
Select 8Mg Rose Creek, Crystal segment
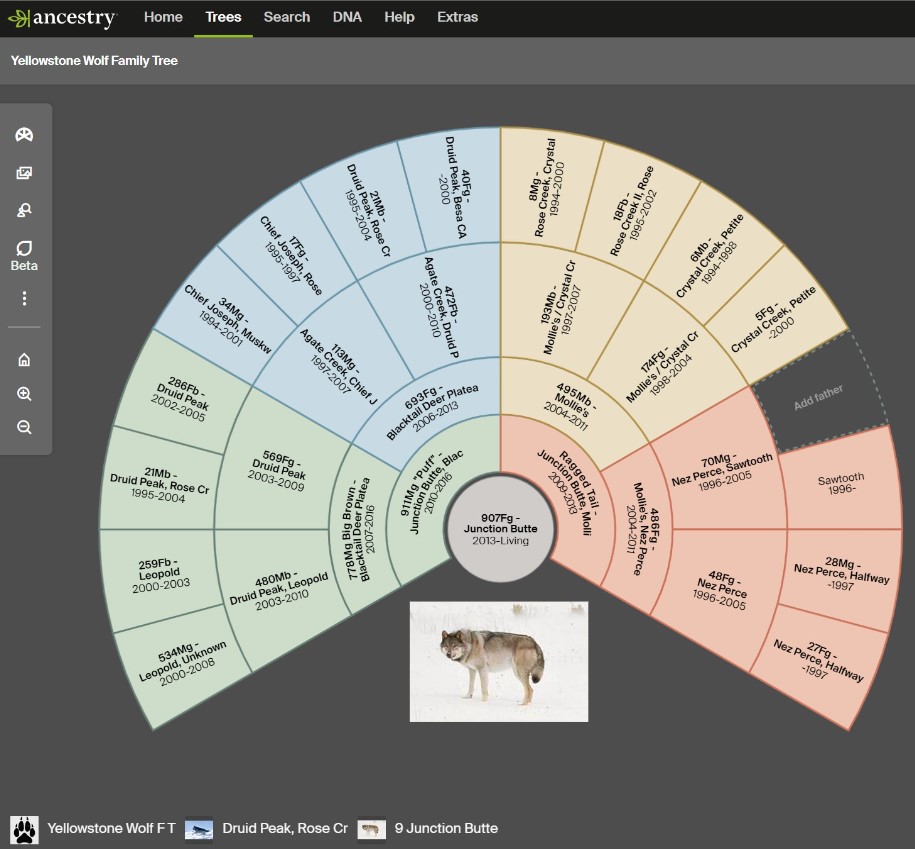(547, 187)
